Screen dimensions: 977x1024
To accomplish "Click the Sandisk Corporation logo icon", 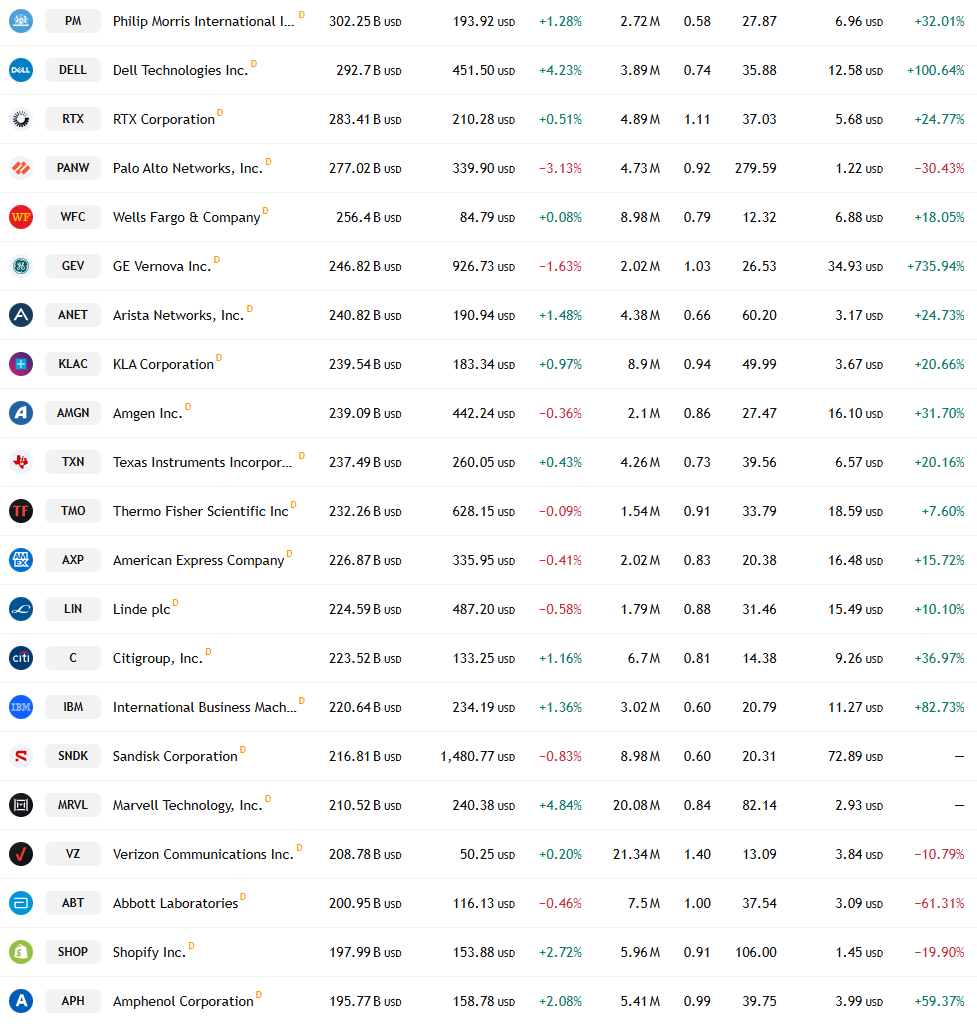I will tap(21, 756).
